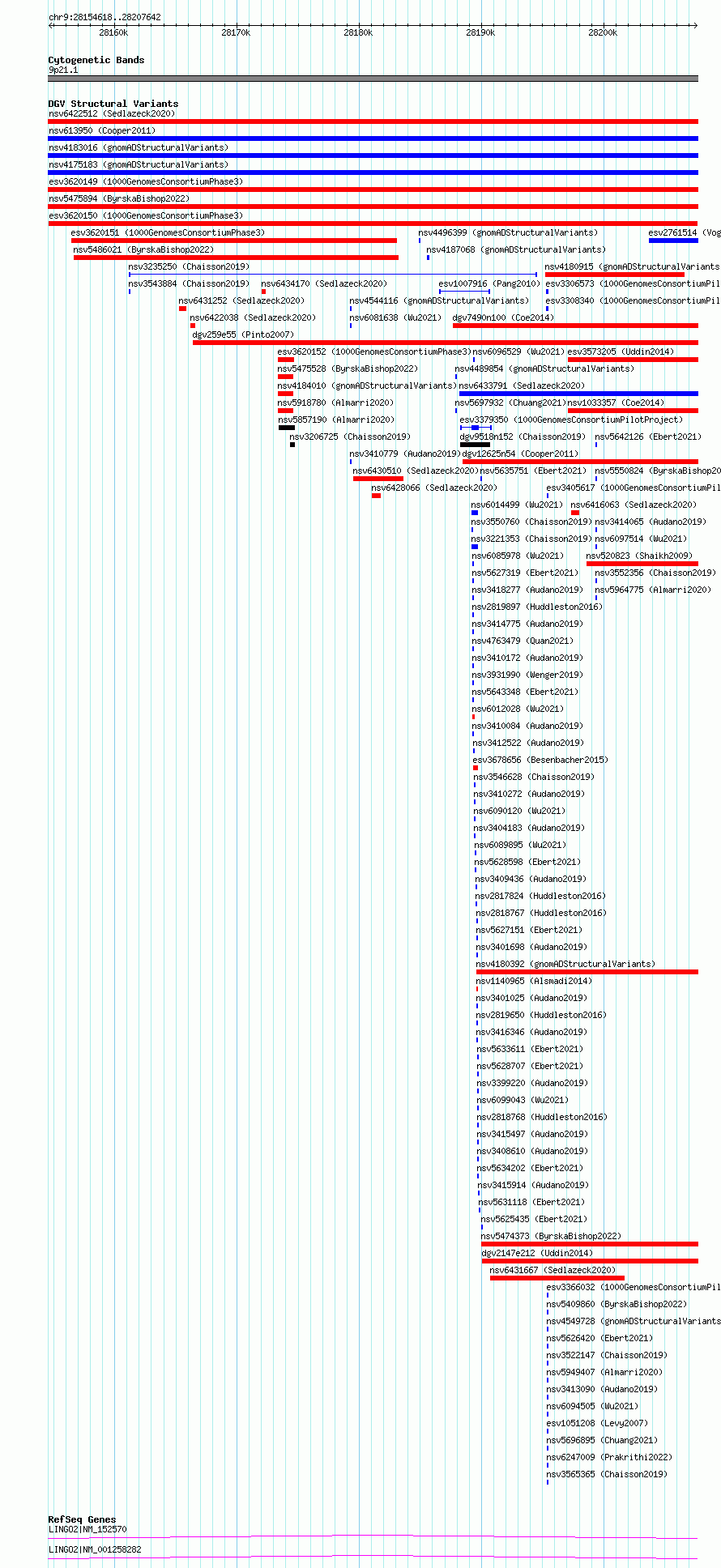Image resolution: width=721 pixels, height=1568 pixels.
Task: Select the nsv613950 (Cooper2011) label
Action: (x=102, y=130)
